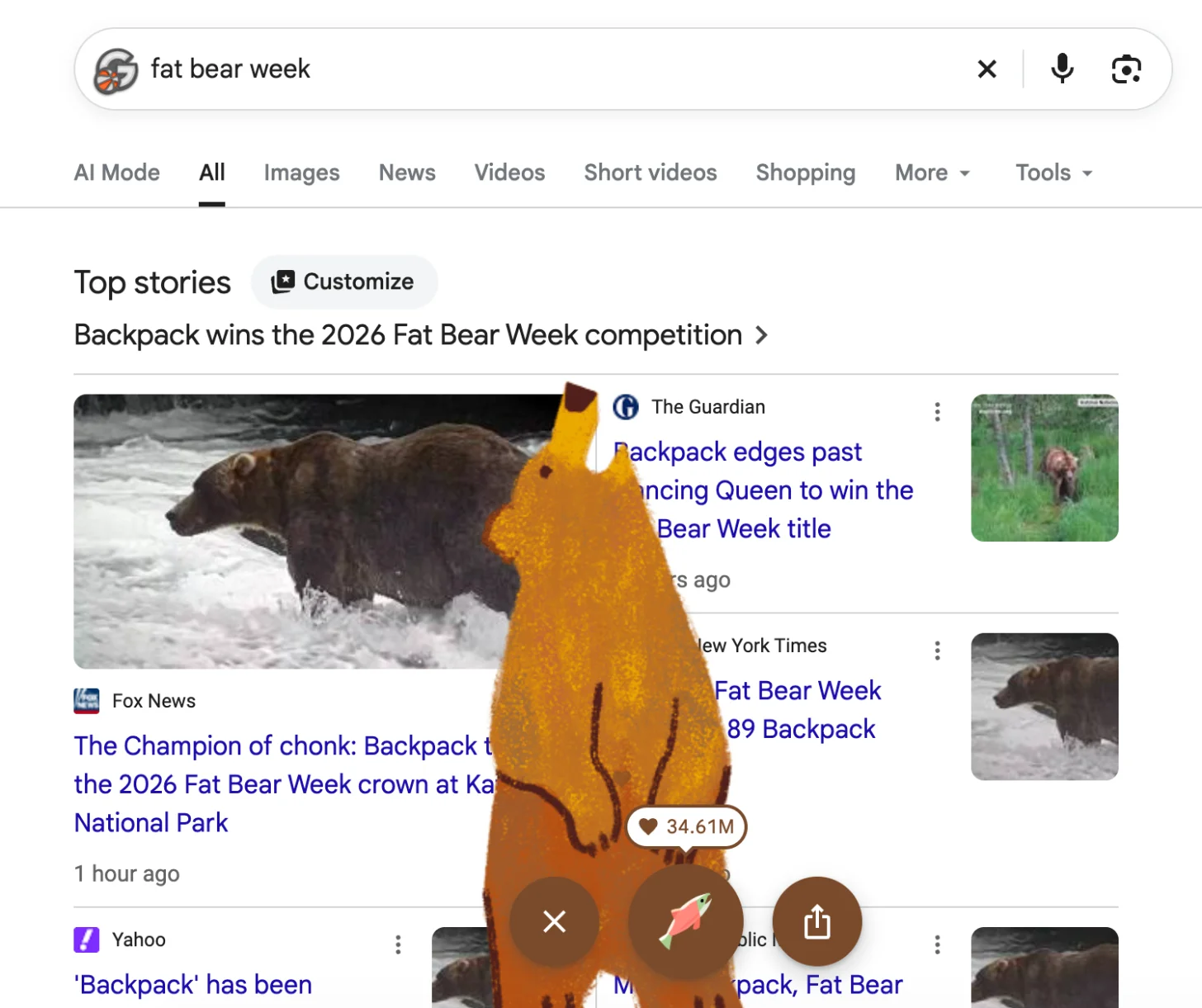Screen dimensions: 1202x1008
Task: Open Google Lens image search icon
Action: pyautogui.click(x=1126, y=69)
